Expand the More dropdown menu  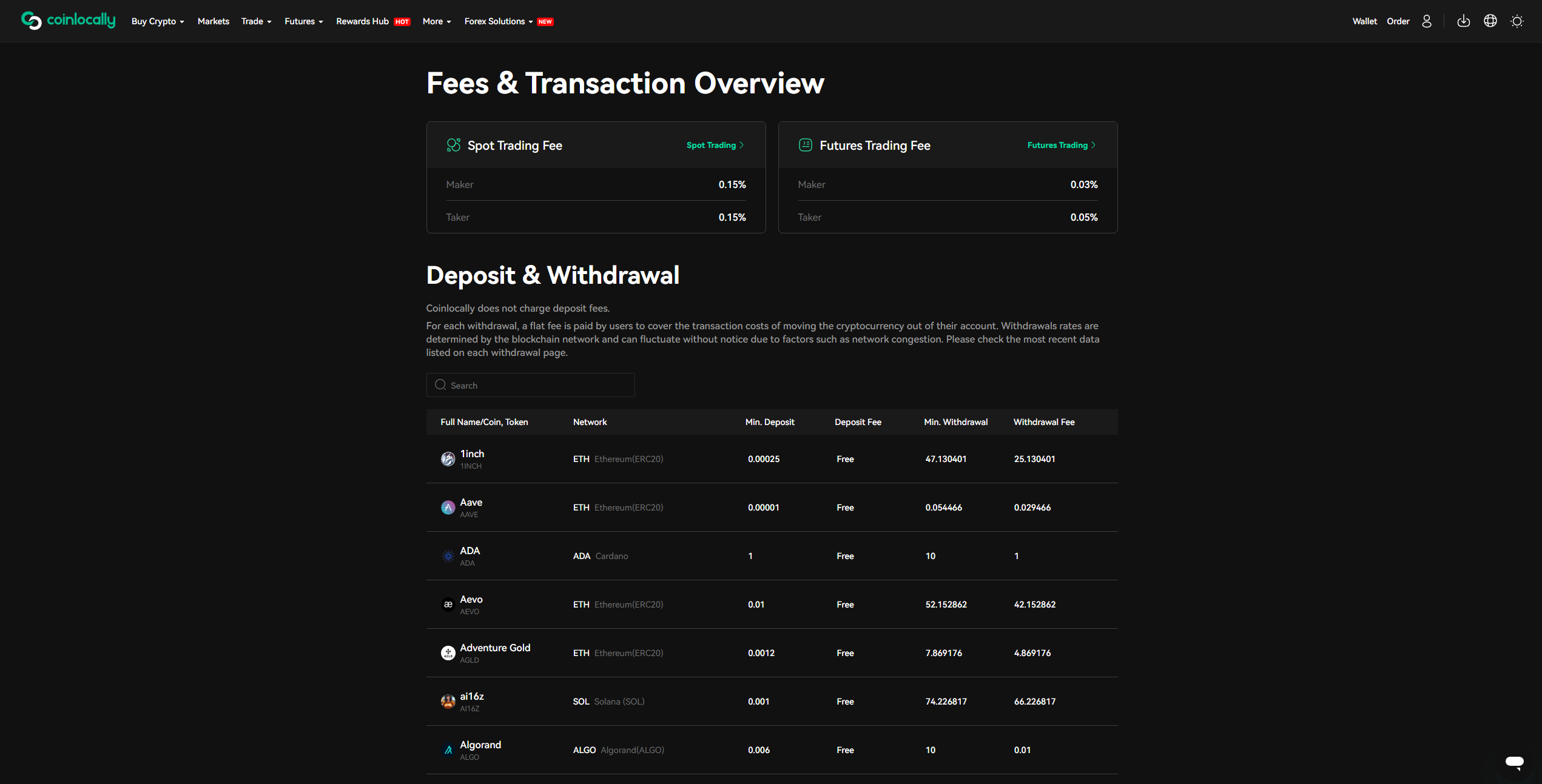point(437,21)
